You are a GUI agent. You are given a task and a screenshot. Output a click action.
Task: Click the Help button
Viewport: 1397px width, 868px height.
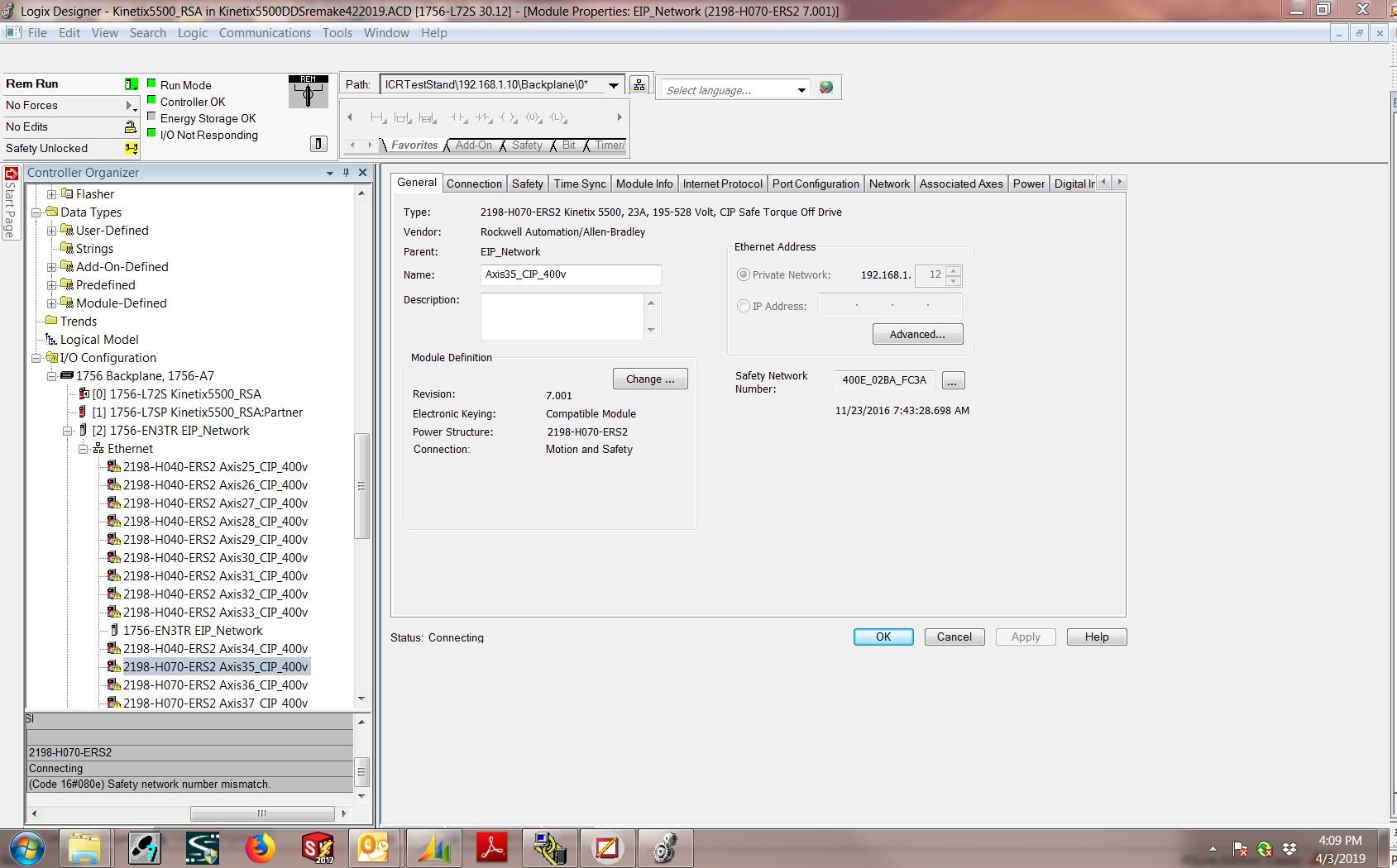[1097, 637]
